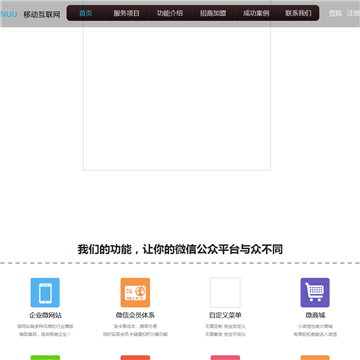The width and height of the screenshot is (360, 360).
Task: Click the first description line under 微商城
Action: tap(315, 326)
